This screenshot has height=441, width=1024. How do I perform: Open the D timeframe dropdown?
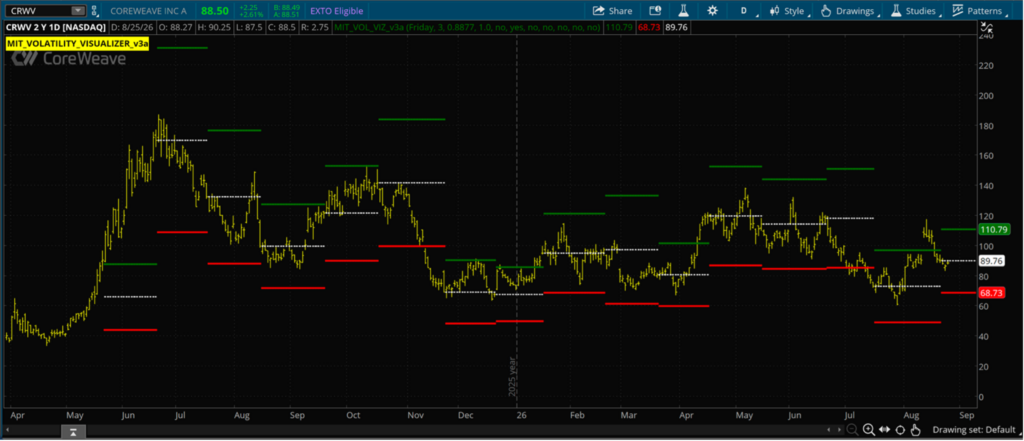tap(747, 10)
